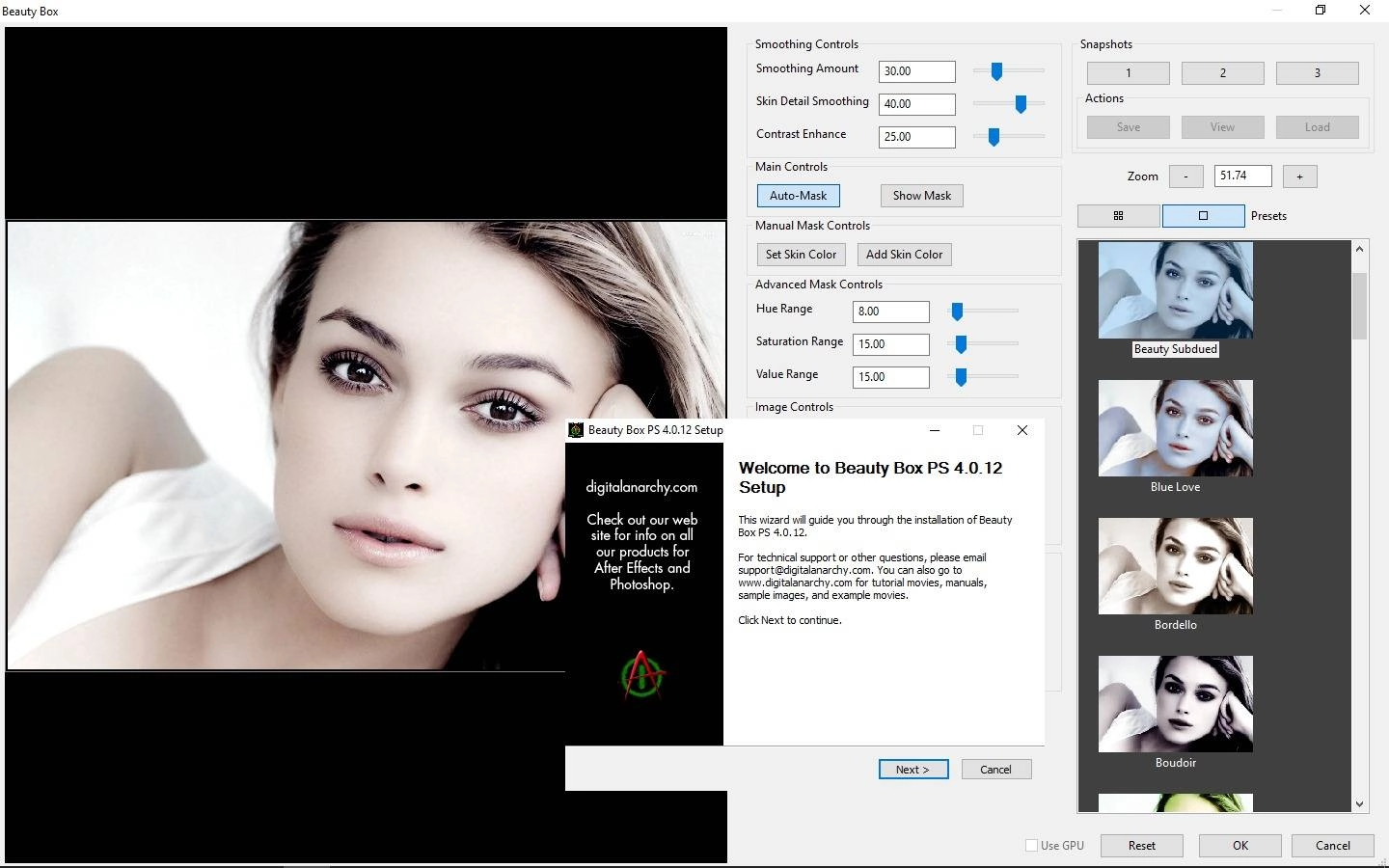Click the Hue Range input field
The image size is (1389, 868).
click(890, 312)
